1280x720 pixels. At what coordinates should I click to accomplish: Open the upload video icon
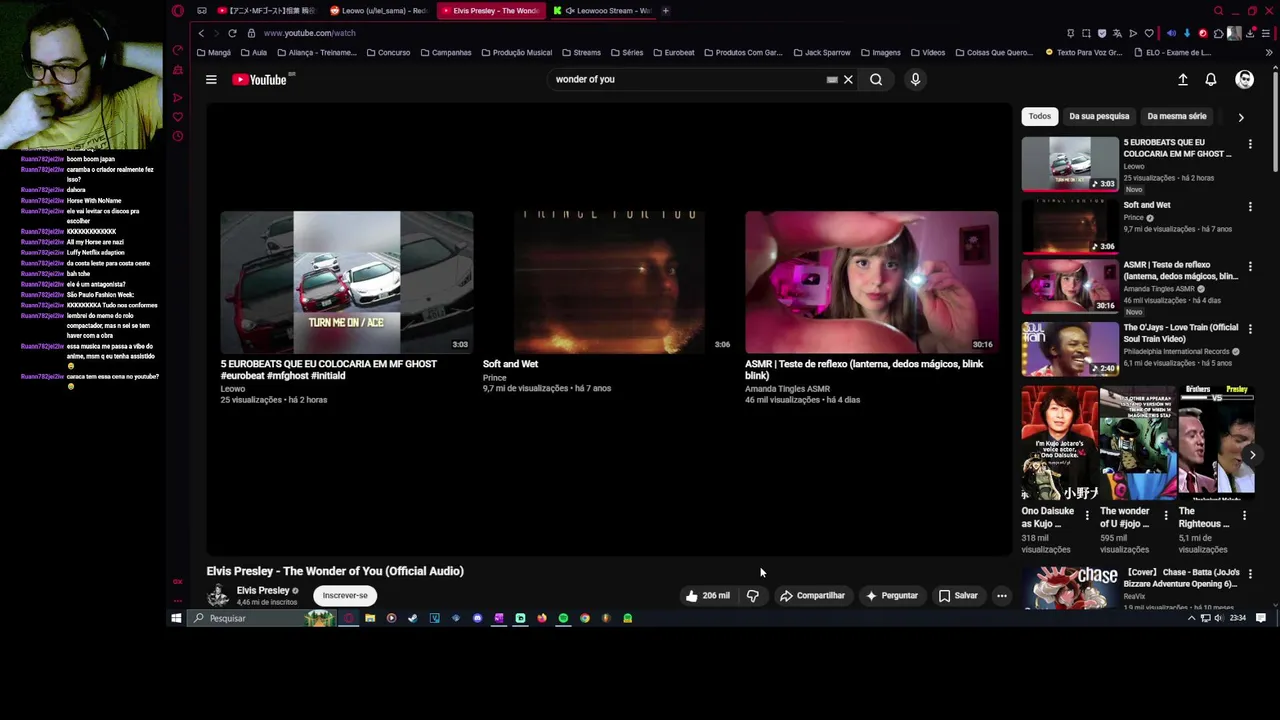point(1183,79)
